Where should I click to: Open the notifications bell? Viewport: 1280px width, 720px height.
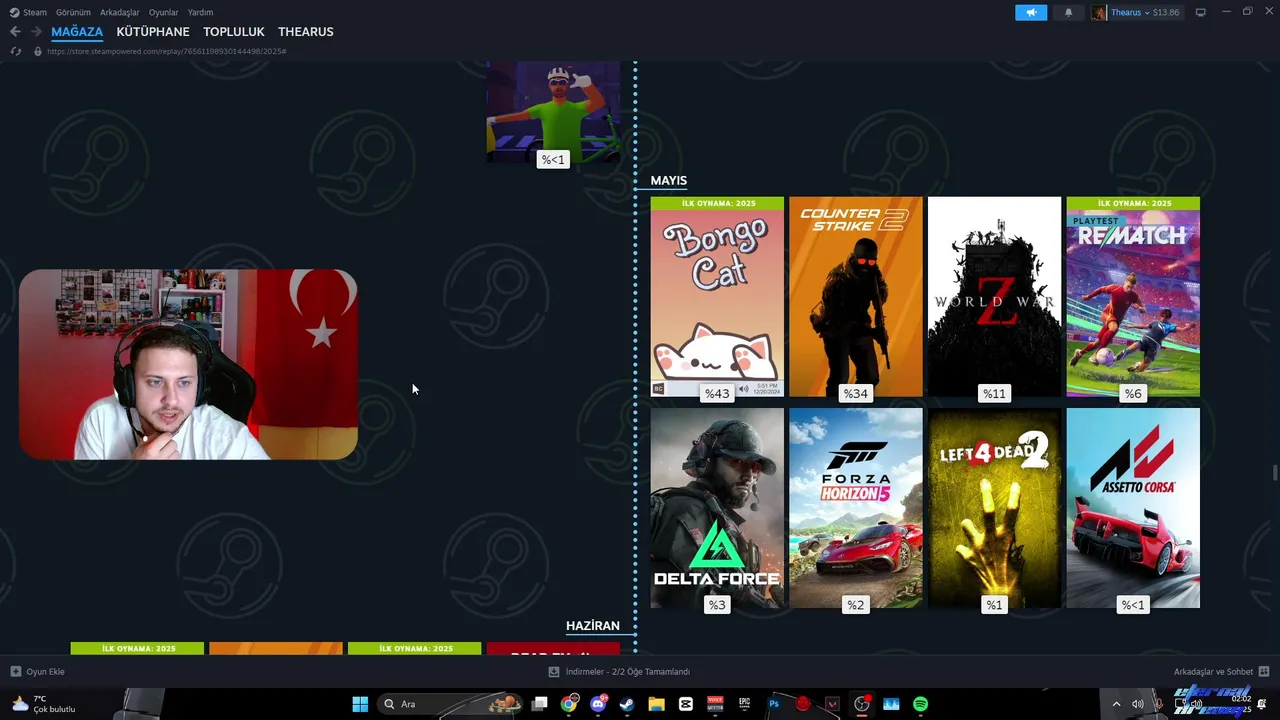click(x=1068, y=12)
